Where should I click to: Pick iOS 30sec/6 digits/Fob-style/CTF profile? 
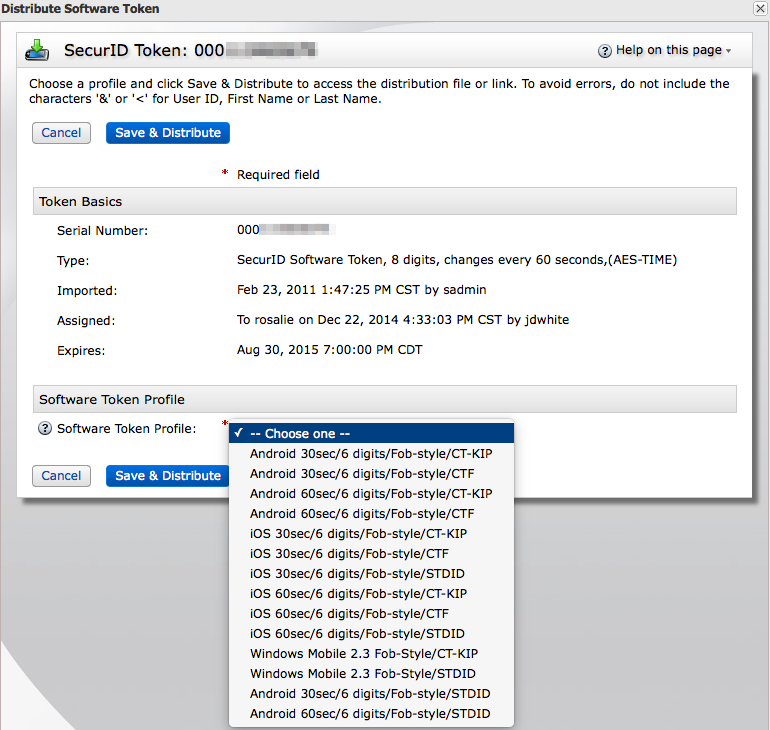(x=371, y=554)
